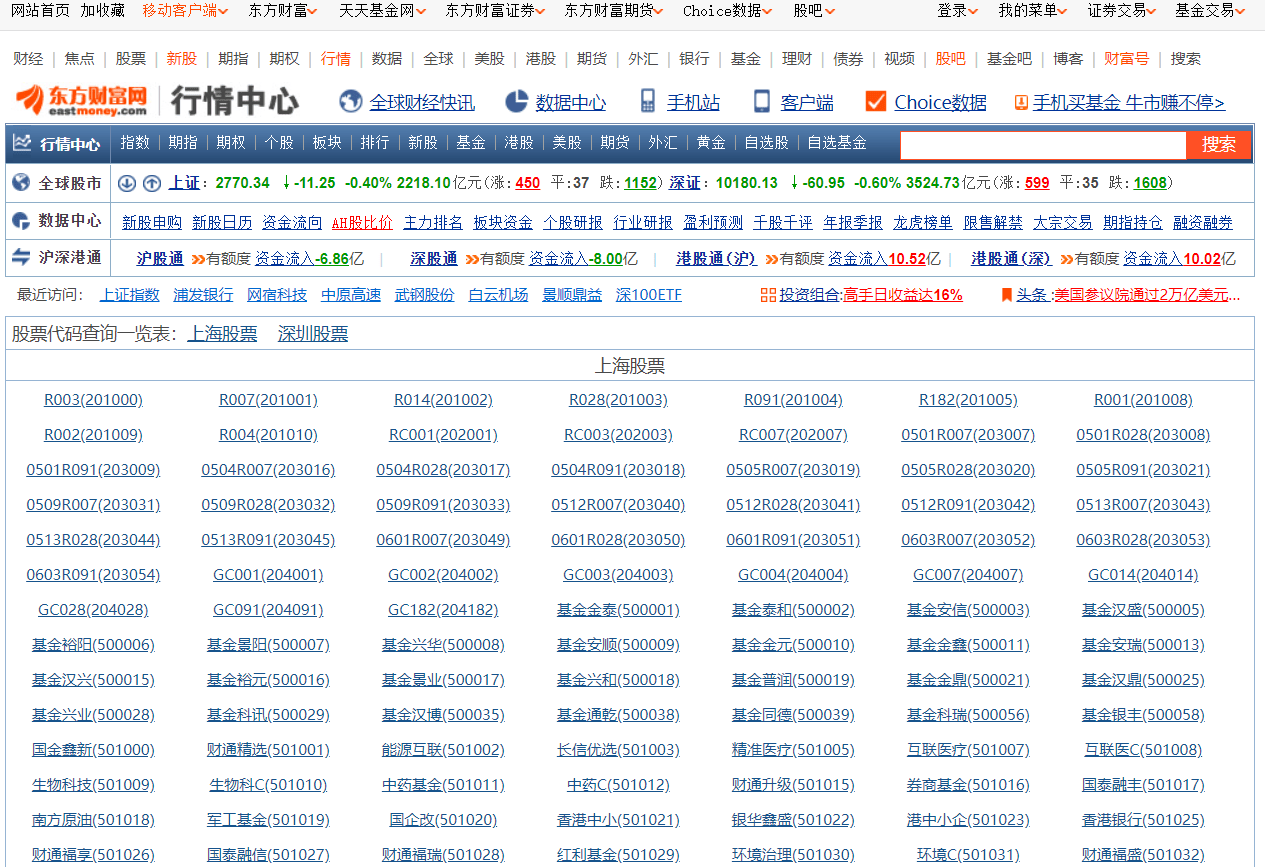Click the tablet icon beside 客户端
1265x867 pixels.
[762, 102]
